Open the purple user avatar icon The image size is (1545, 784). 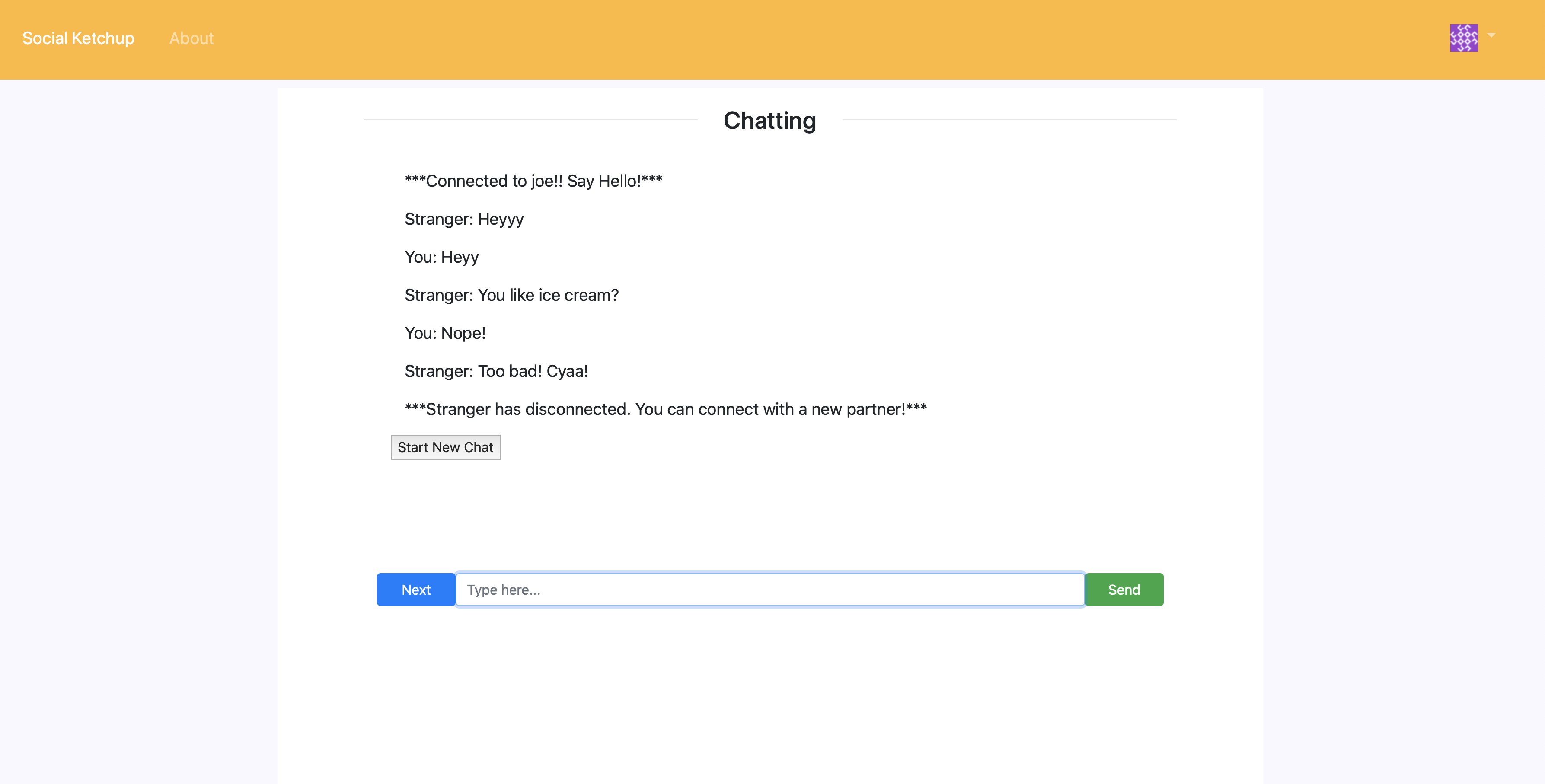(x=1463, y=38)
